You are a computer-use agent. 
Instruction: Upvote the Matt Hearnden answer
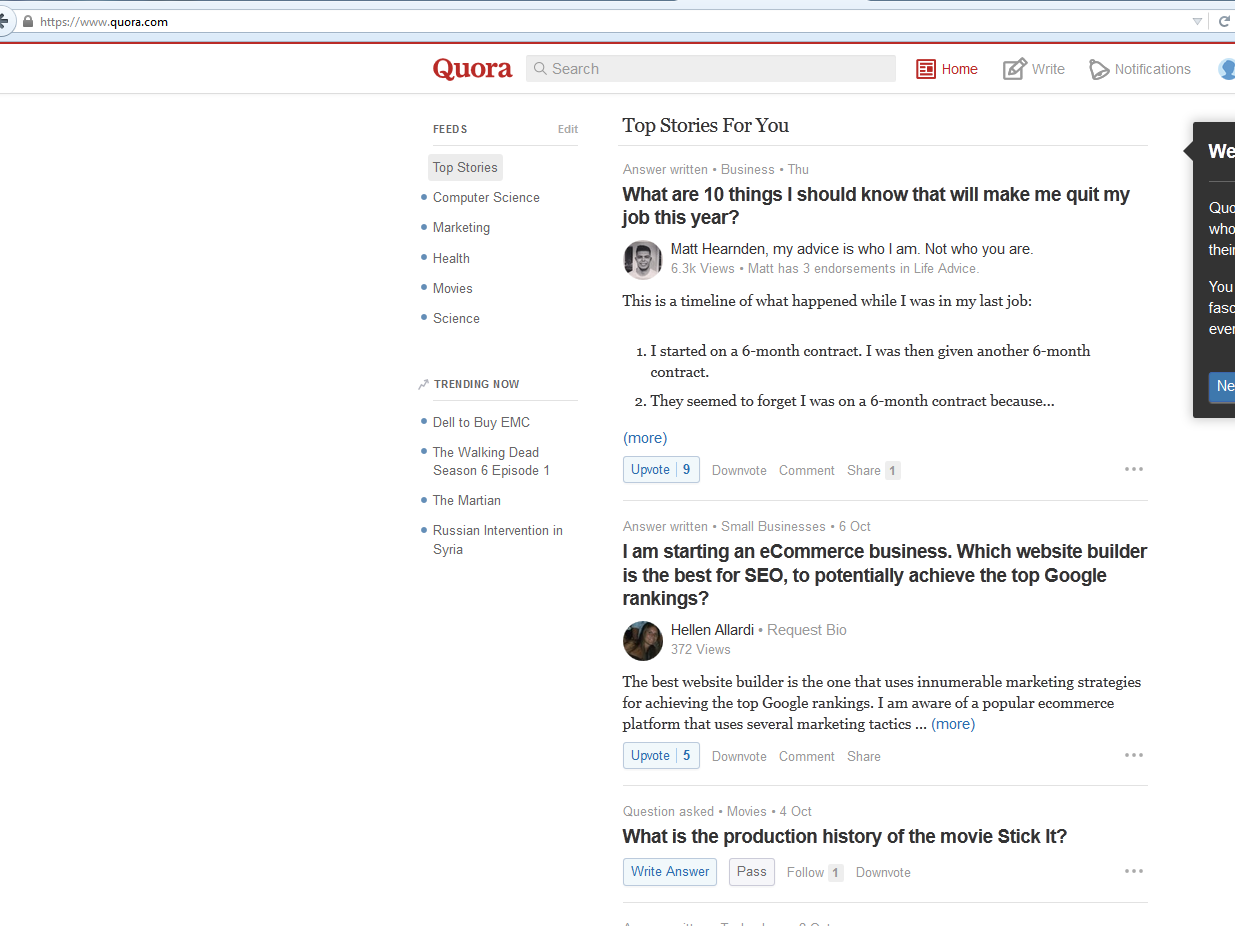pos(660,470)
